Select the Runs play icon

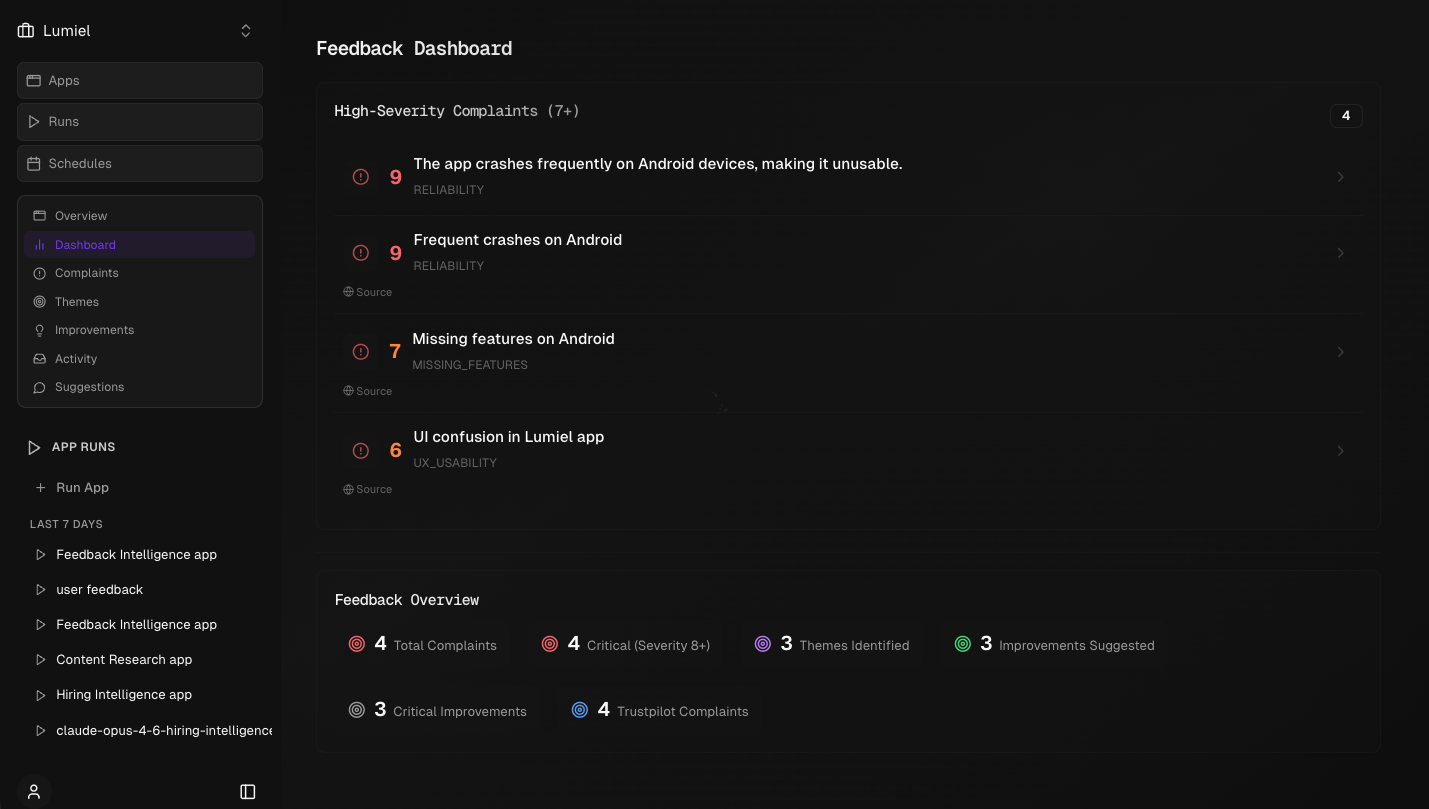[35, 121]
